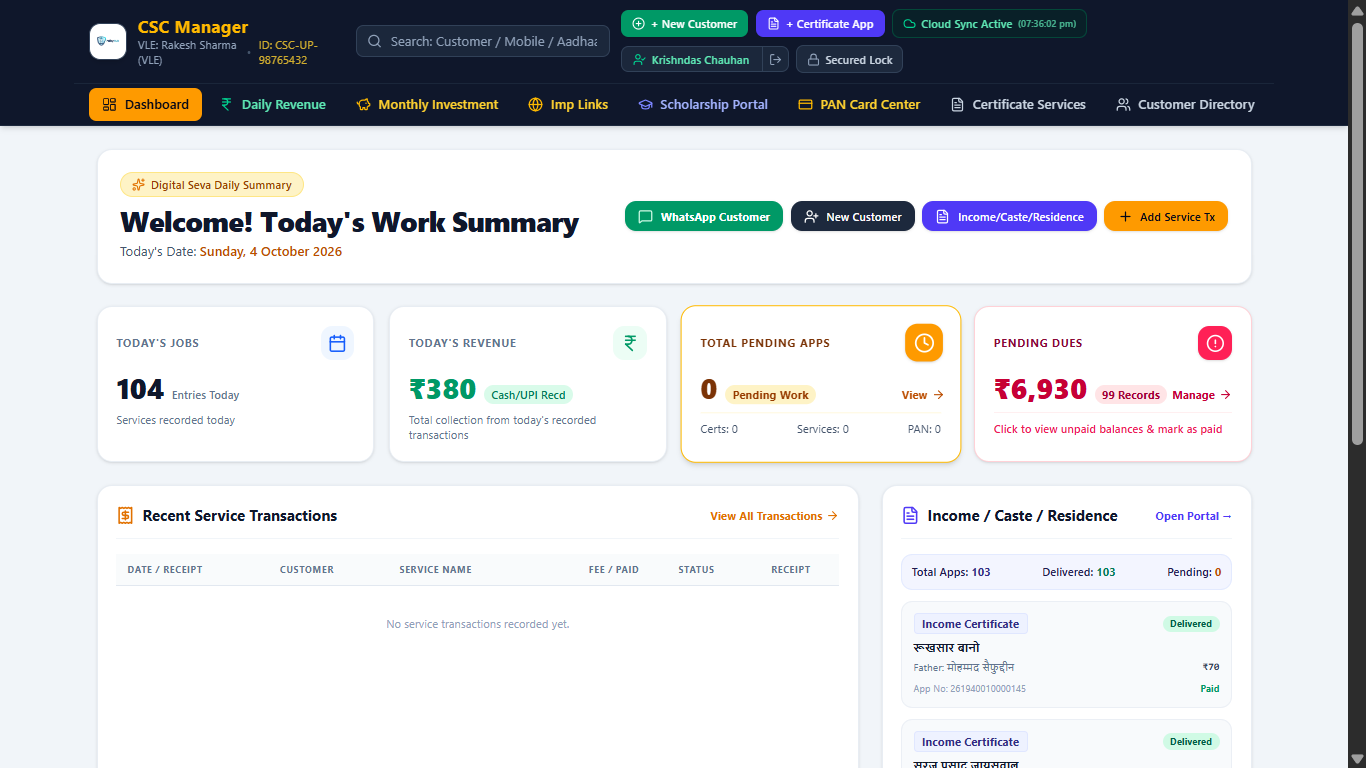This screenshot has height=768, width=1366.
Task: Open PAN Card Center tab
Action: tap(859, 104)
